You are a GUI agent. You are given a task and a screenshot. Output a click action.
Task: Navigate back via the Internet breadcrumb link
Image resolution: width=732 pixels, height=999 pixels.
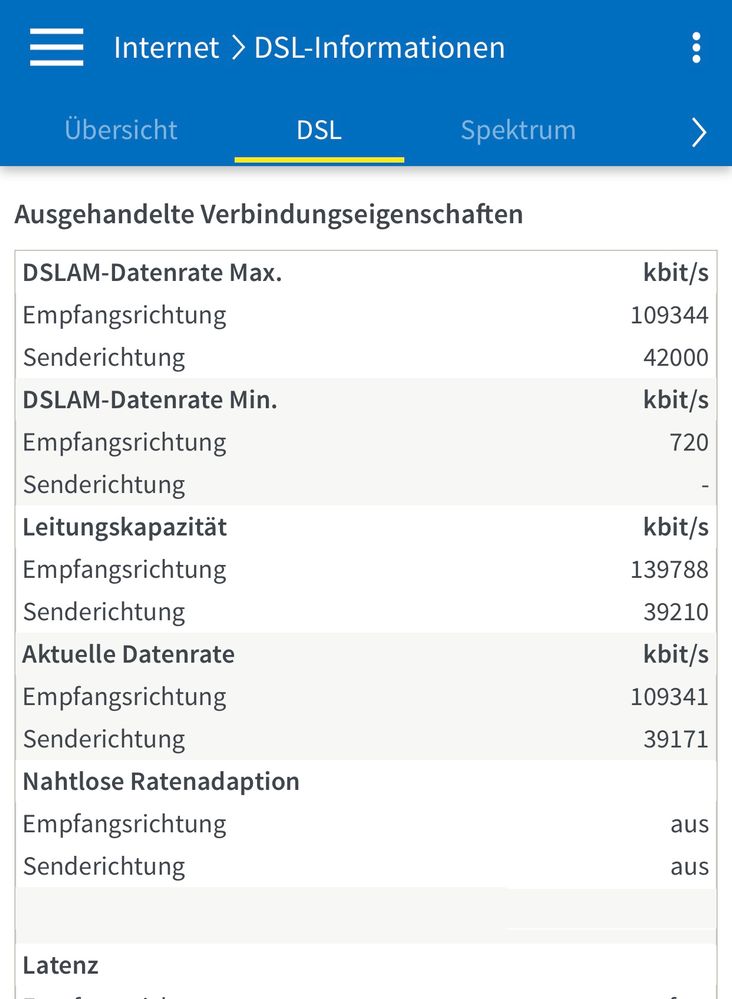[166, 47]
